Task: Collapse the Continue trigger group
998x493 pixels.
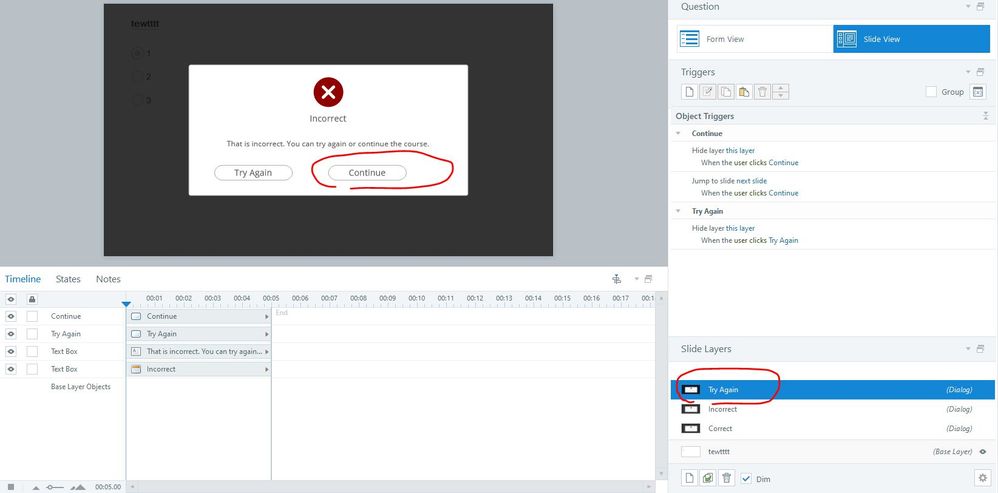Action: (x=678, y=134)
